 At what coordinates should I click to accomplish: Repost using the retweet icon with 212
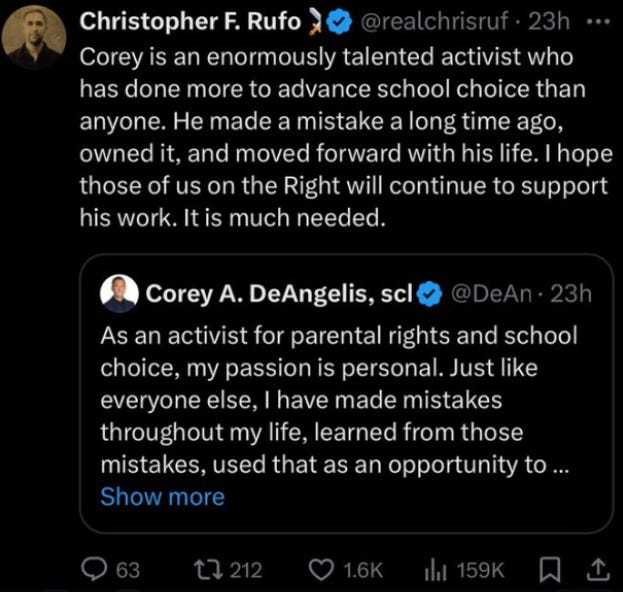tap(207, 570)
